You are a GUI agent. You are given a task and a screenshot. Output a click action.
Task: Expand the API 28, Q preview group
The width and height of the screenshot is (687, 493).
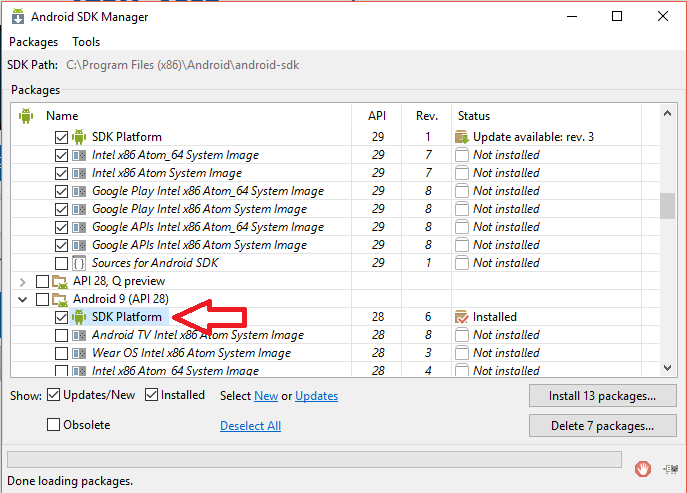[x=23, y=282]
